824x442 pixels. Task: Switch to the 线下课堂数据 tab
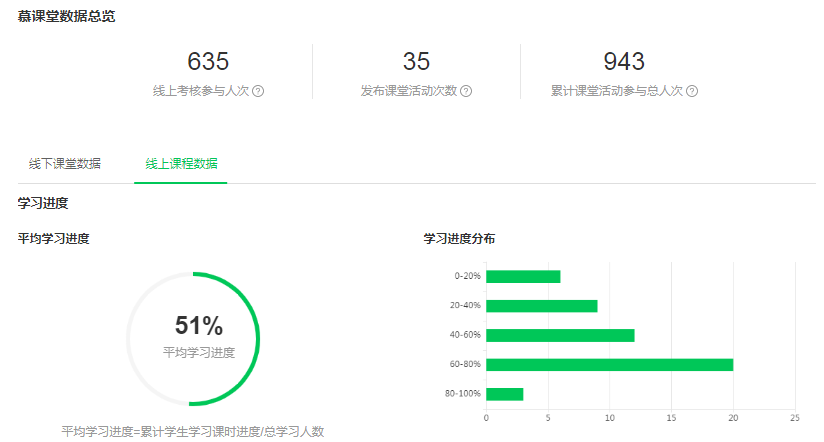coord(65,163)
